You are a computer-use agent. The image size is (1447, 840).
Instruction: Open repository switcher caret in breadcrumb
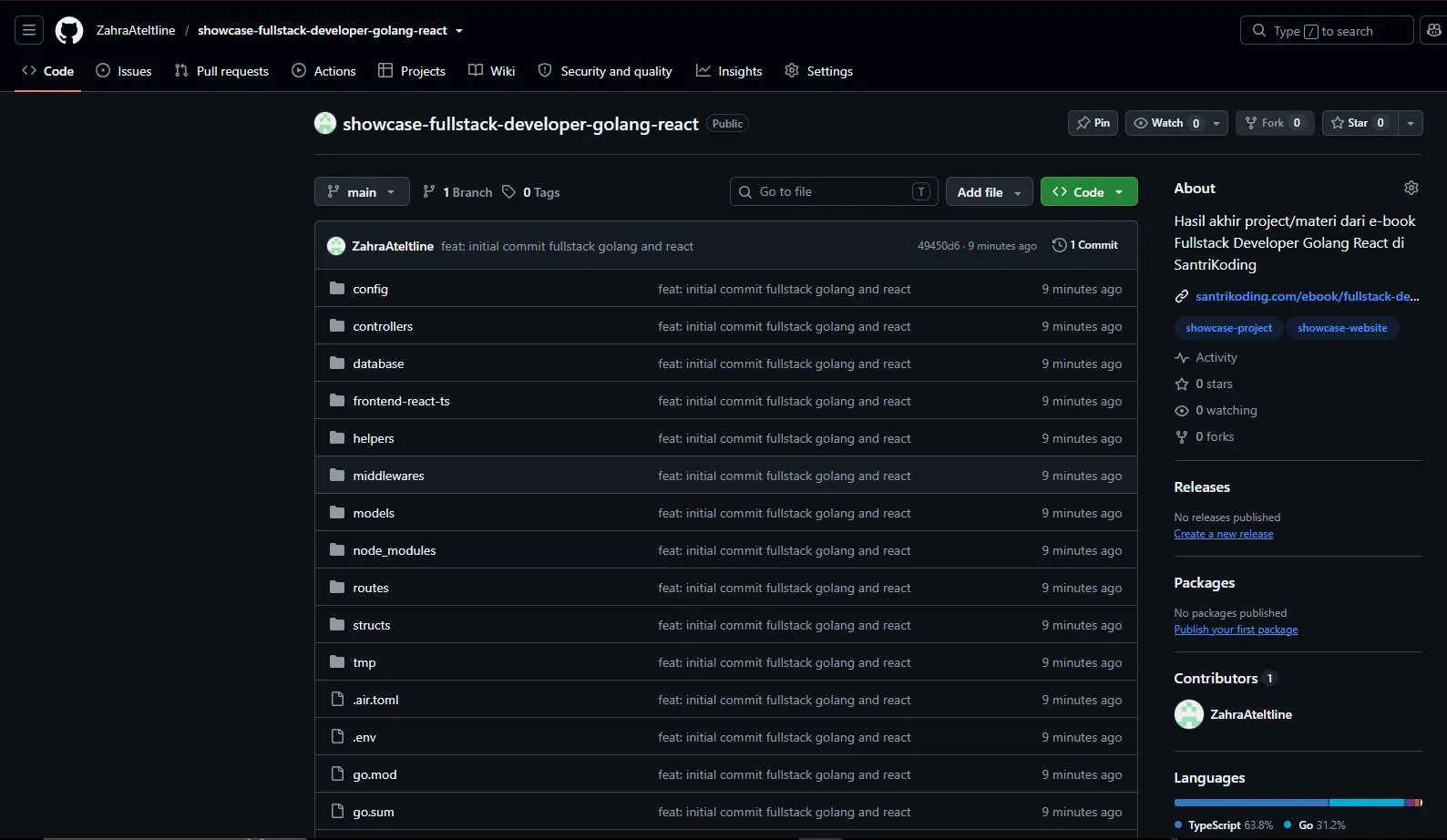(459, 30)
